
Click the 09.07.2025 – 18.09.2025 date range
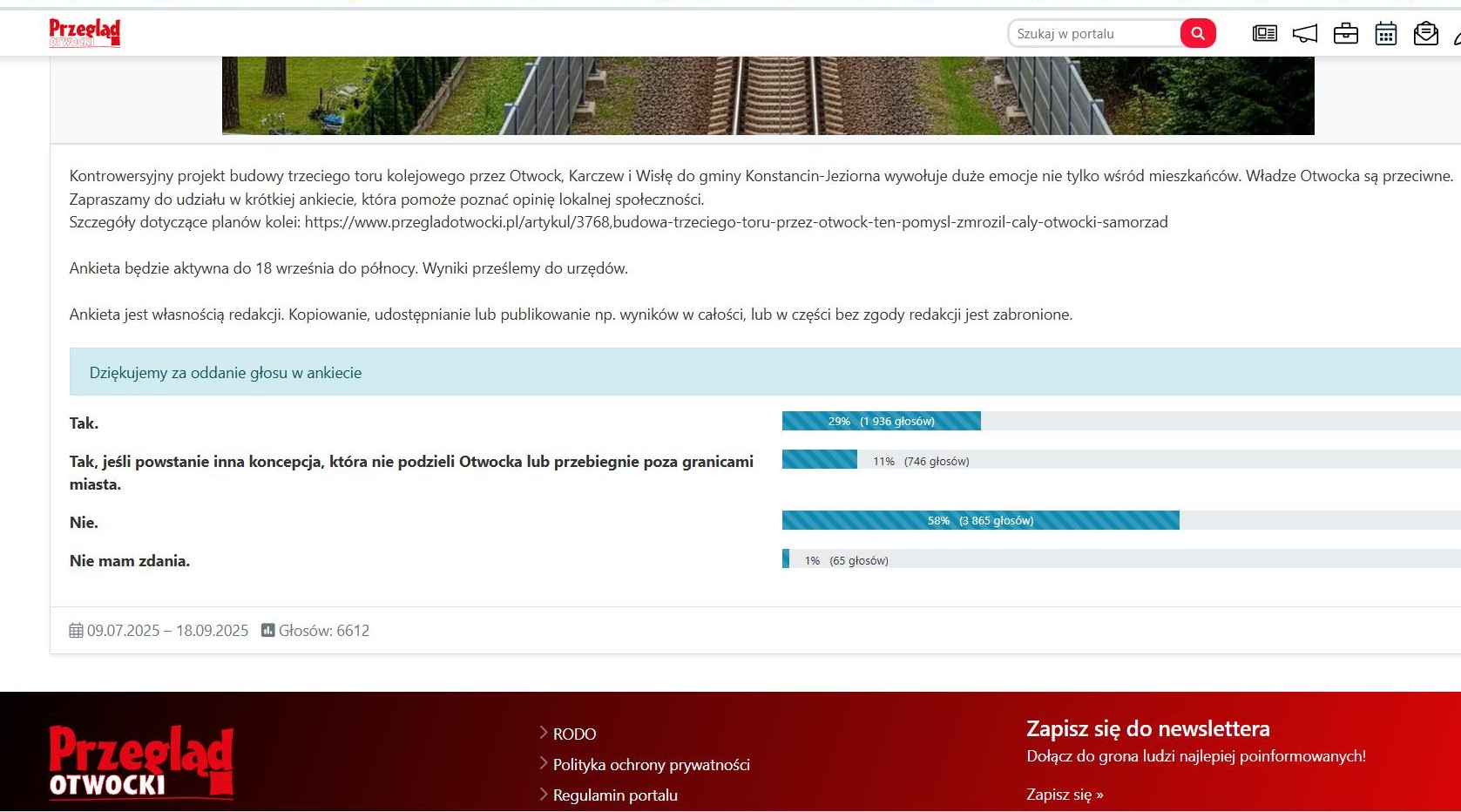(167, 630)
